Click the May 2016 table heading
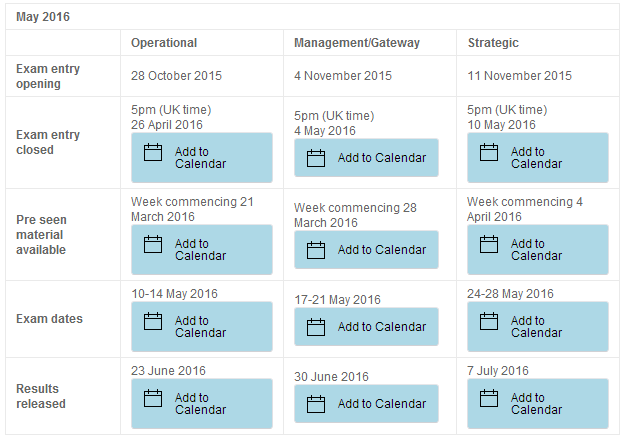Viewport: 628px width, 439px height. coord(43,17)
